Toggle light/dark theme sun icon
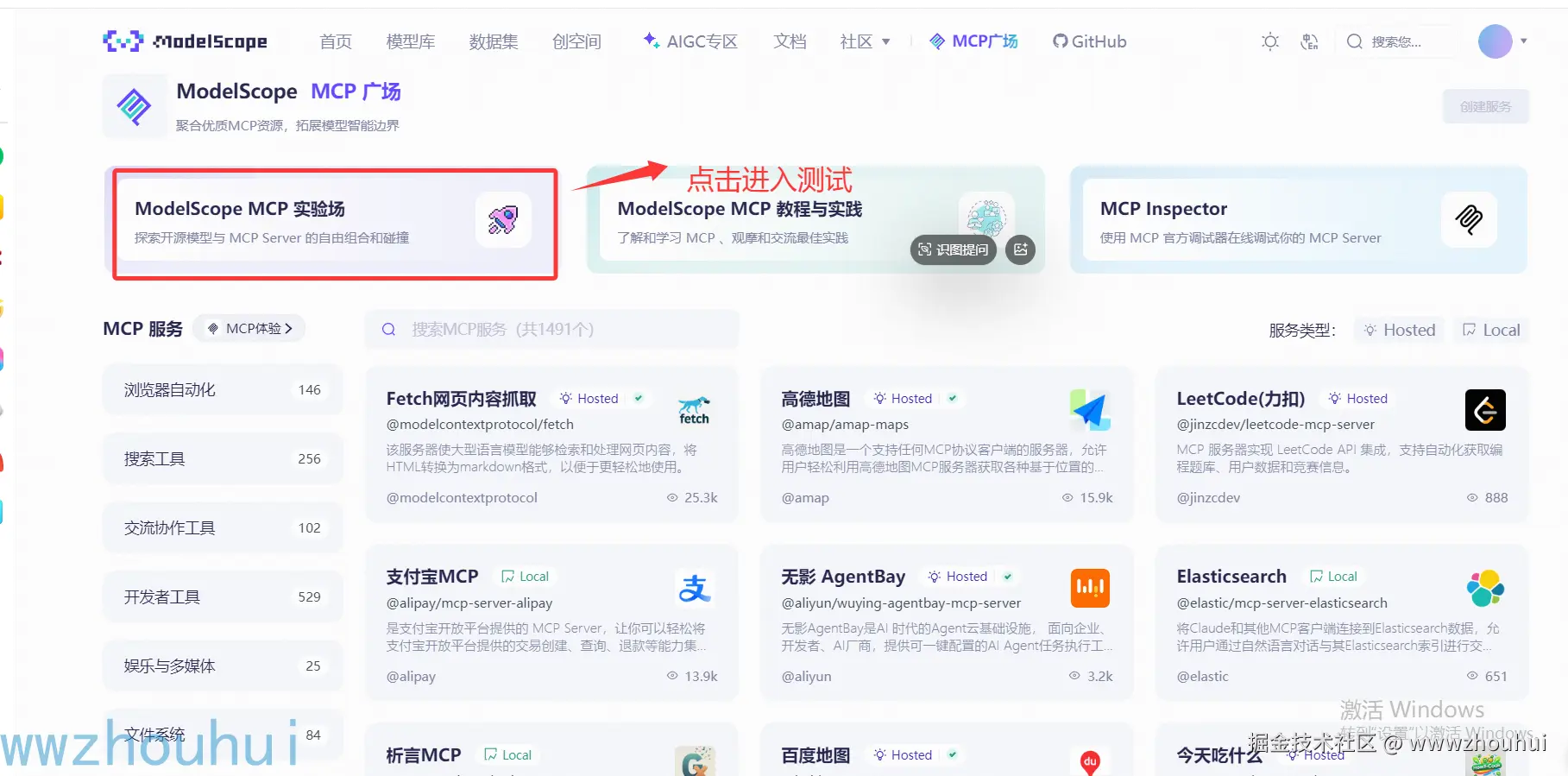The height and width of the screenshot is (776, 1568). [x=1269, y=41]
